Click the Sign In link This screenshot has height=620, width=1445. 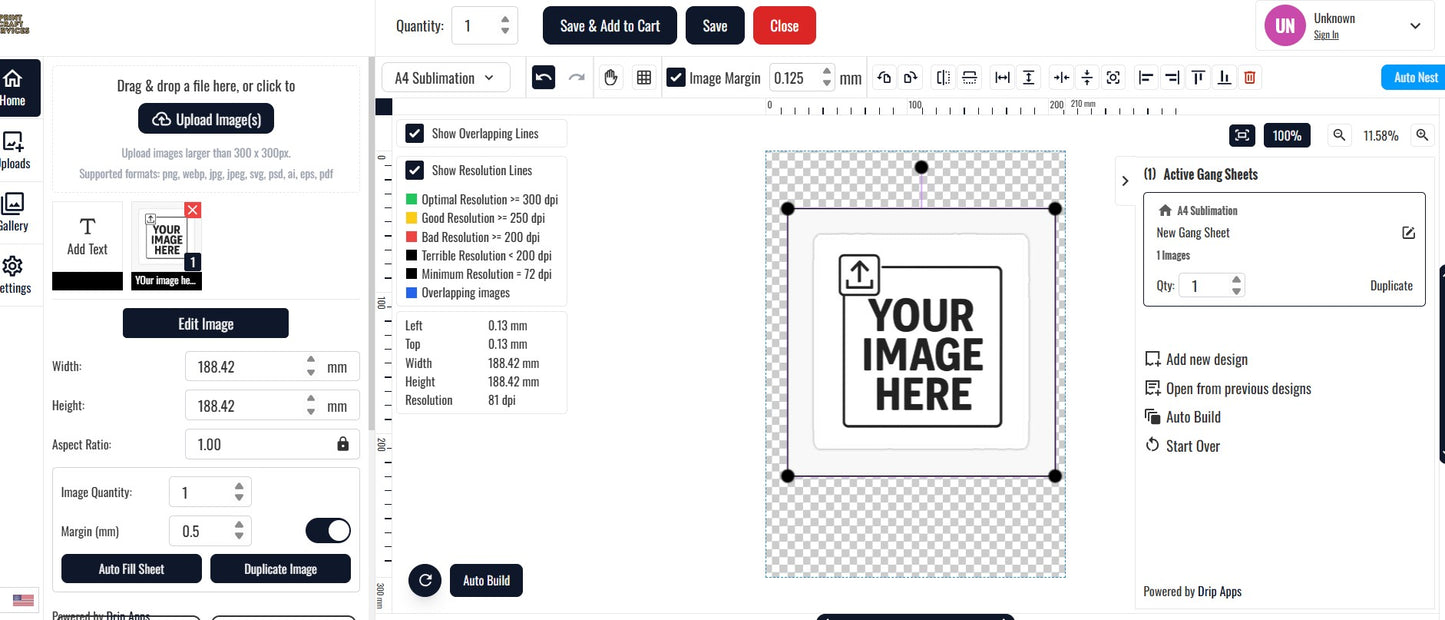(x=1326, y=34)
